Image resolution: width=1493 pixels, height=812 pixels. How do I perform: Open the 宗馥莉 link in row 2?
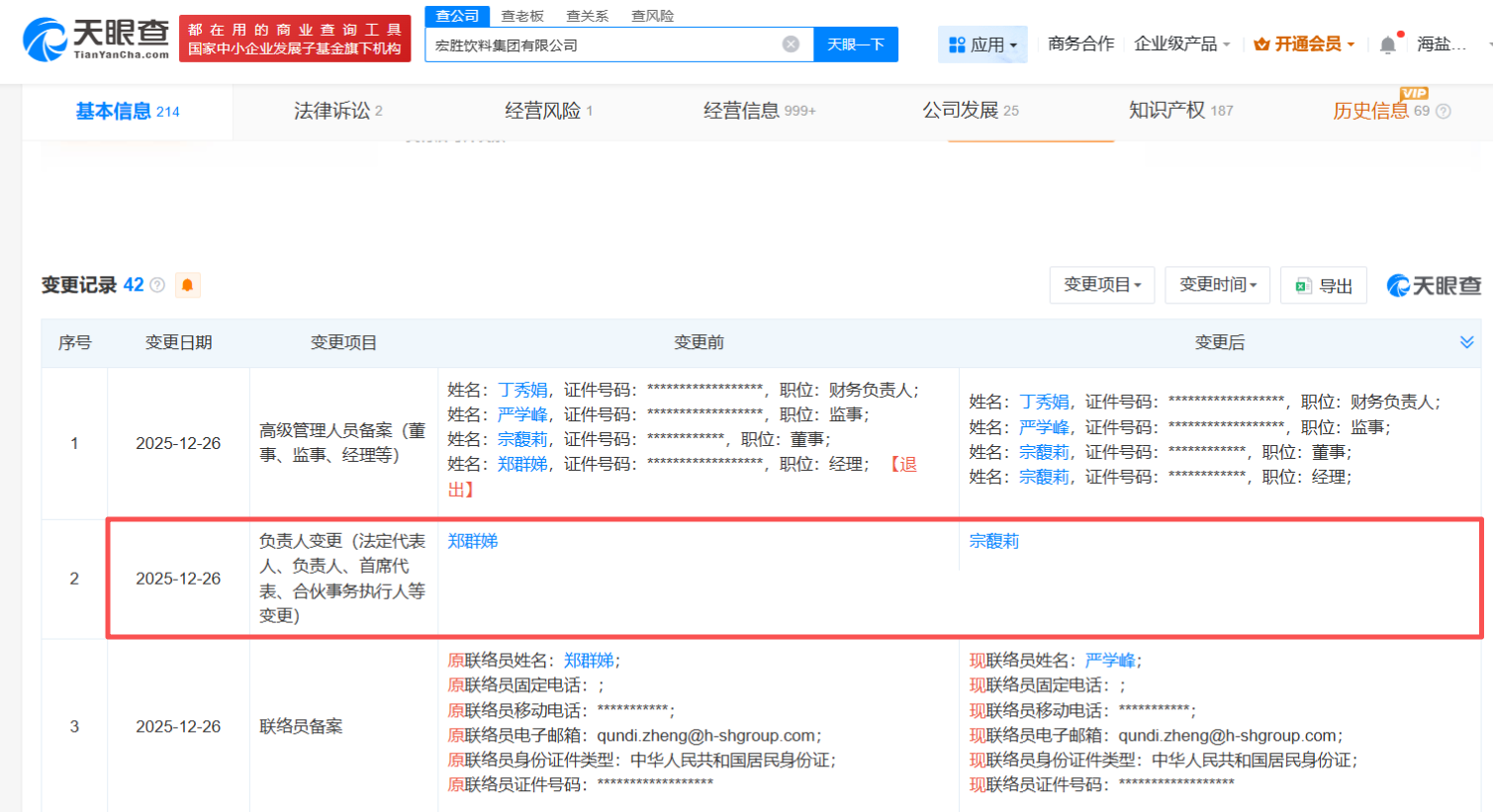click(x=994, y=541)
